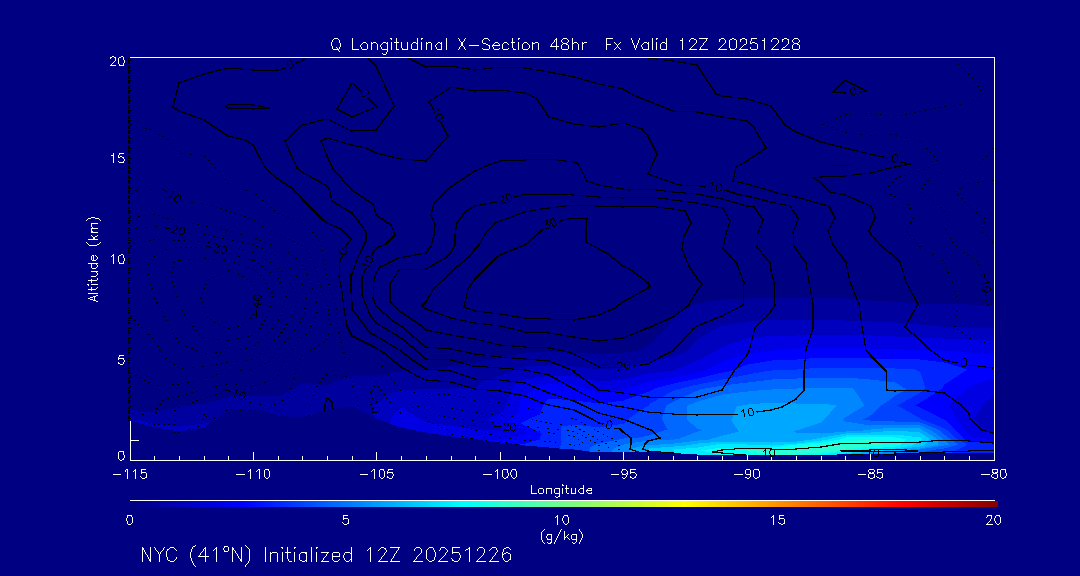The width and height of the screenshot is (1080, 576).
Task: Select the -100 longitude tick label
Action: (x=500, y=475)
